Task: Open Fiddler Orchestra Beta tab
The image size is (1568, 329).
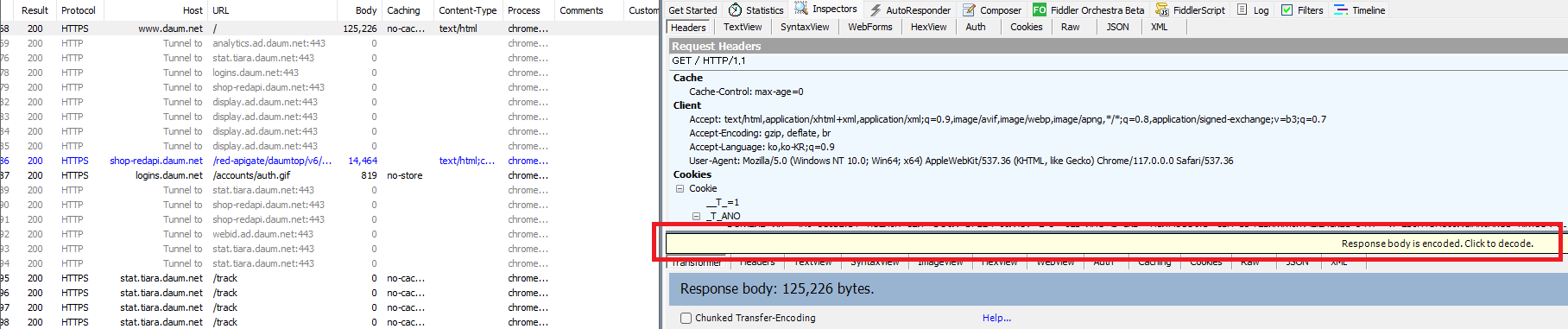Action: tap(1088, 10)
